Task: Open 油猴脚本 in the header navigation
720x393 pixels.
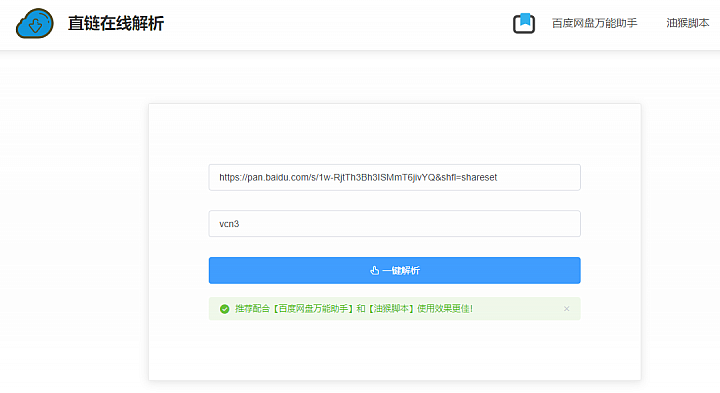Action: coord(687,23)
